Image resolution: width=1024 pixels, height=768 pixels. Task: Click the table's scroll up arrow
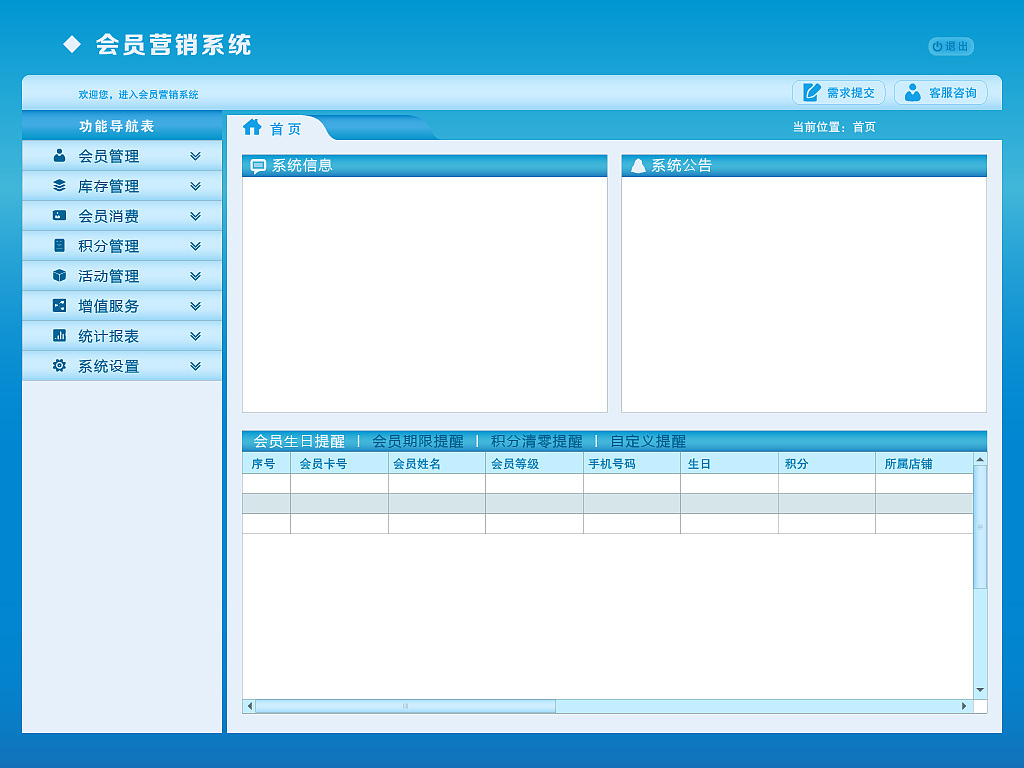[x=980, y=460]
